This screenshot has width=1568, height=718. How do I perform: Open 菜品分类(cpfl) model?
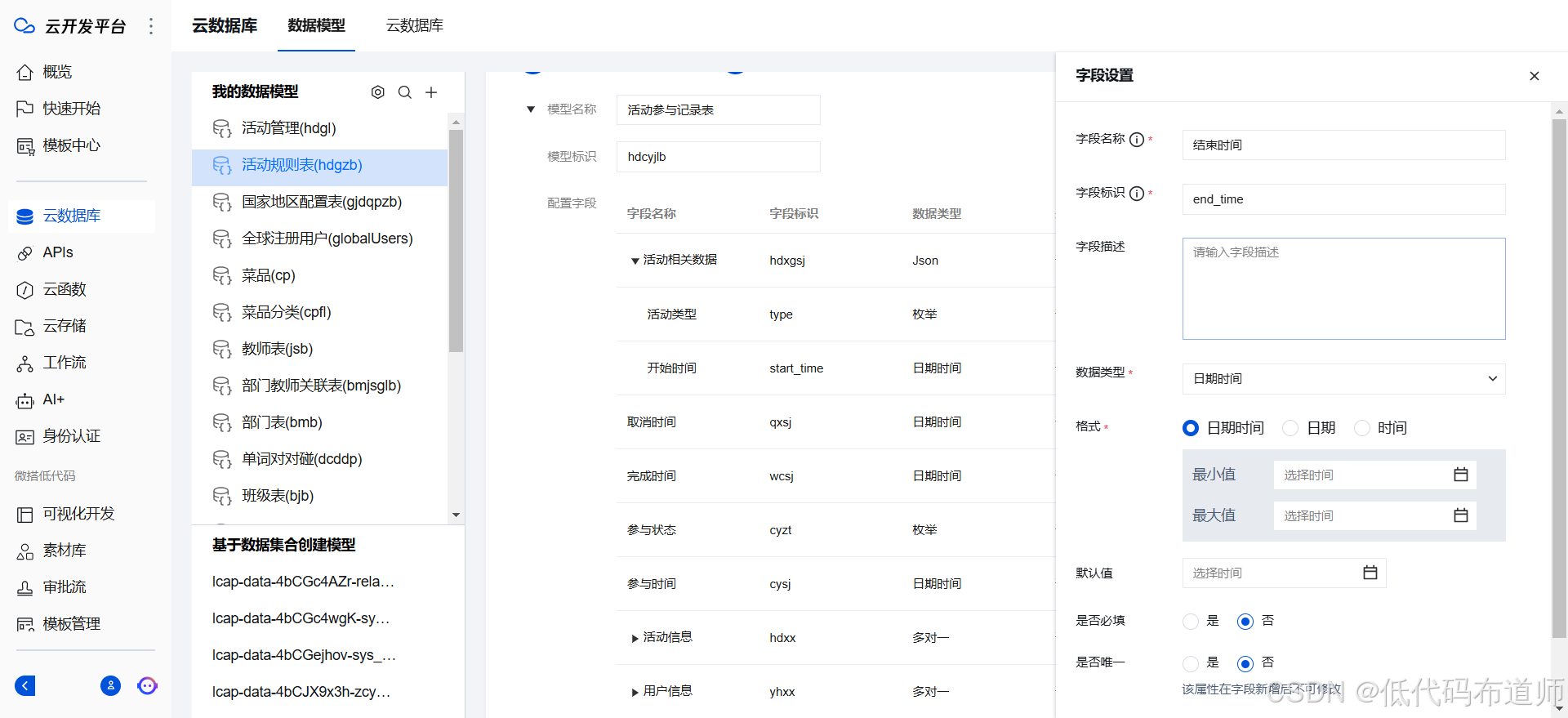319,312
